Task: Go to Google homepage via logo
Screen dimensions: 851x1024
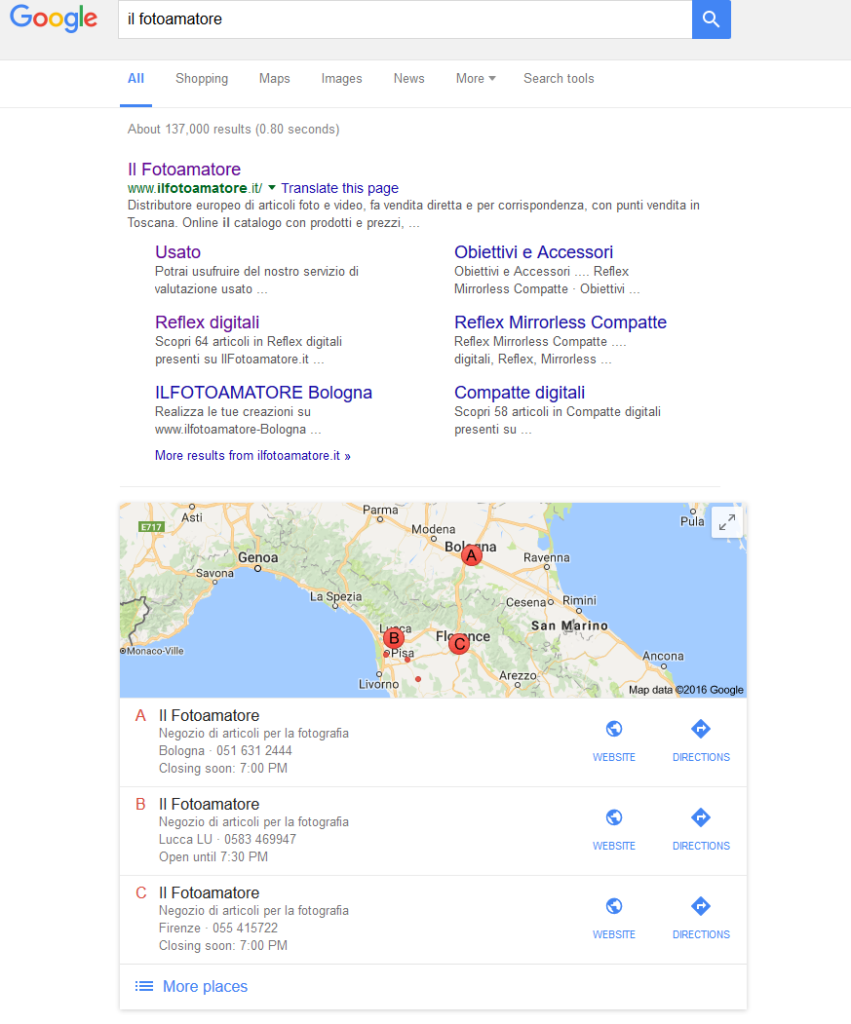Action: 54,19
